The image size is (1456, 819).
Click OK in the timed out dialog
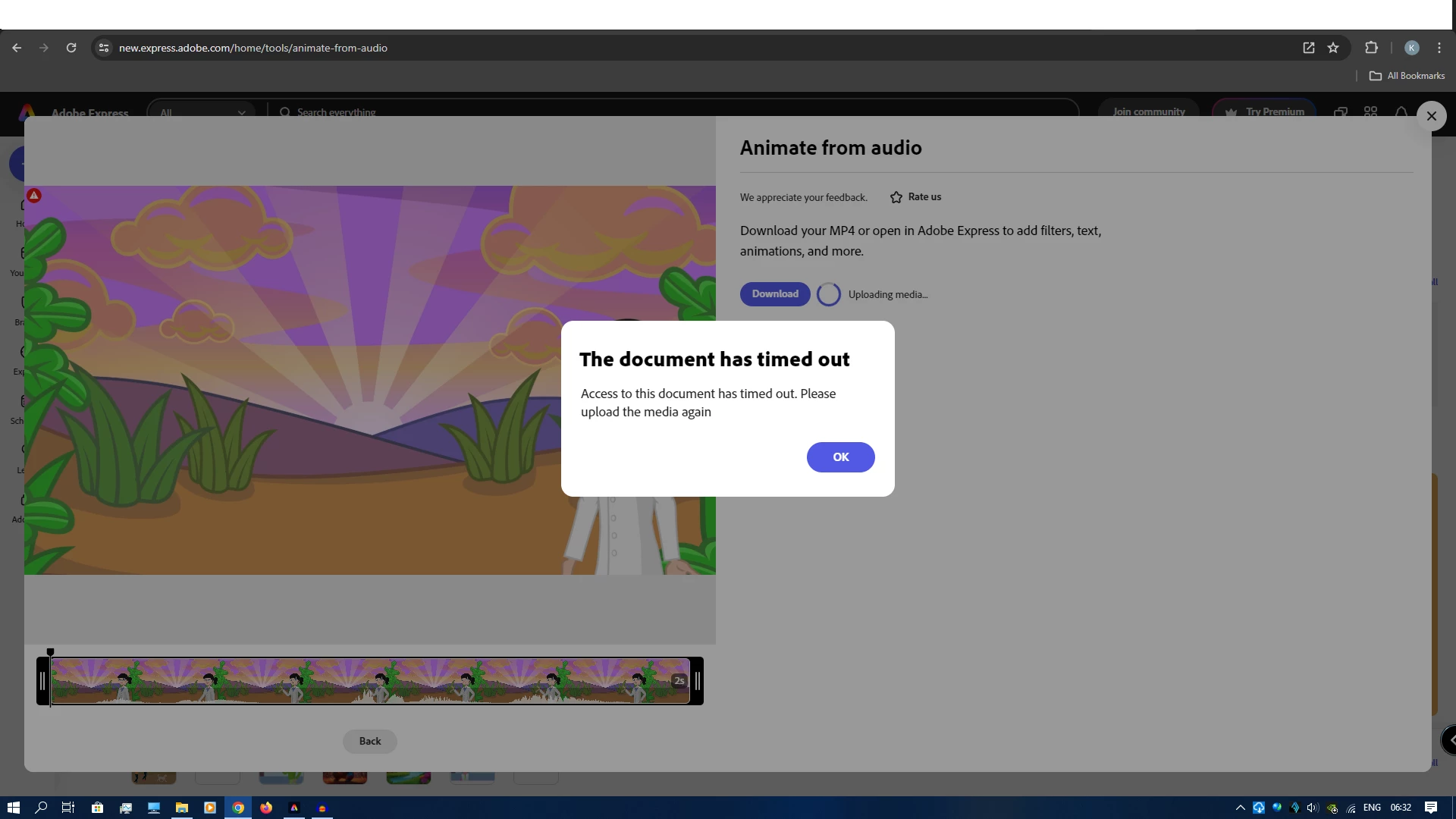[x=840, y=457]
